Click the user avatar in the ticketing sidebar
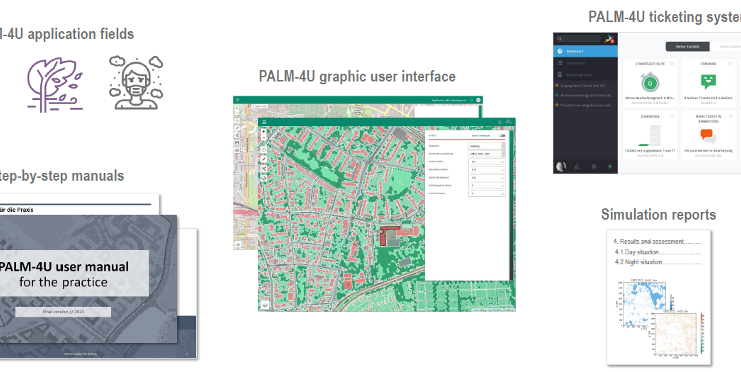 tap(561, 166)
